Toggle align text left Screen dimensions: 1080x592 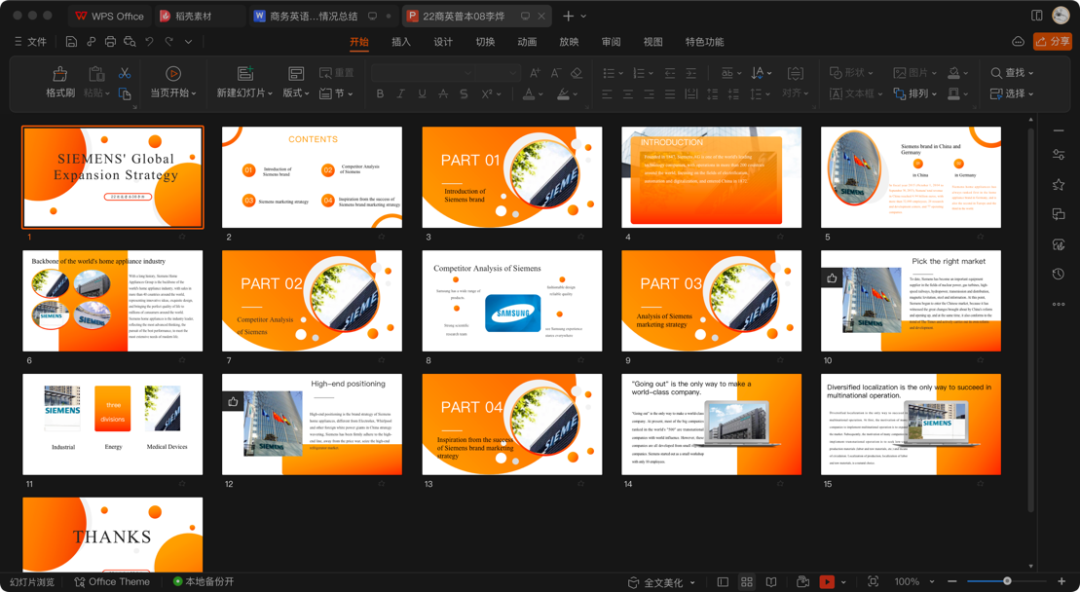click(607, 94)
